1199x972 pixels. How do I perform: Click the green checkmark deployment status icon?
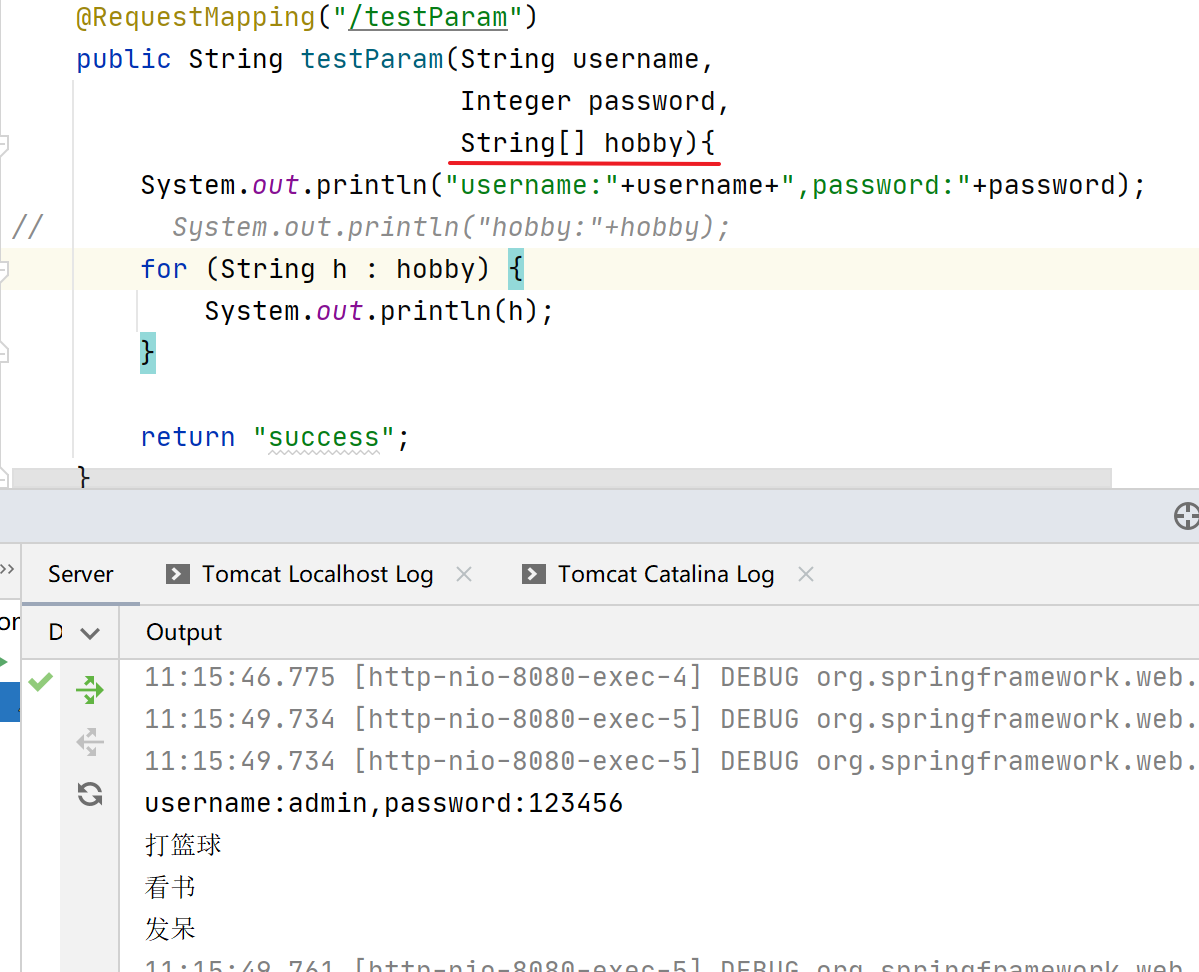[40, 682]
